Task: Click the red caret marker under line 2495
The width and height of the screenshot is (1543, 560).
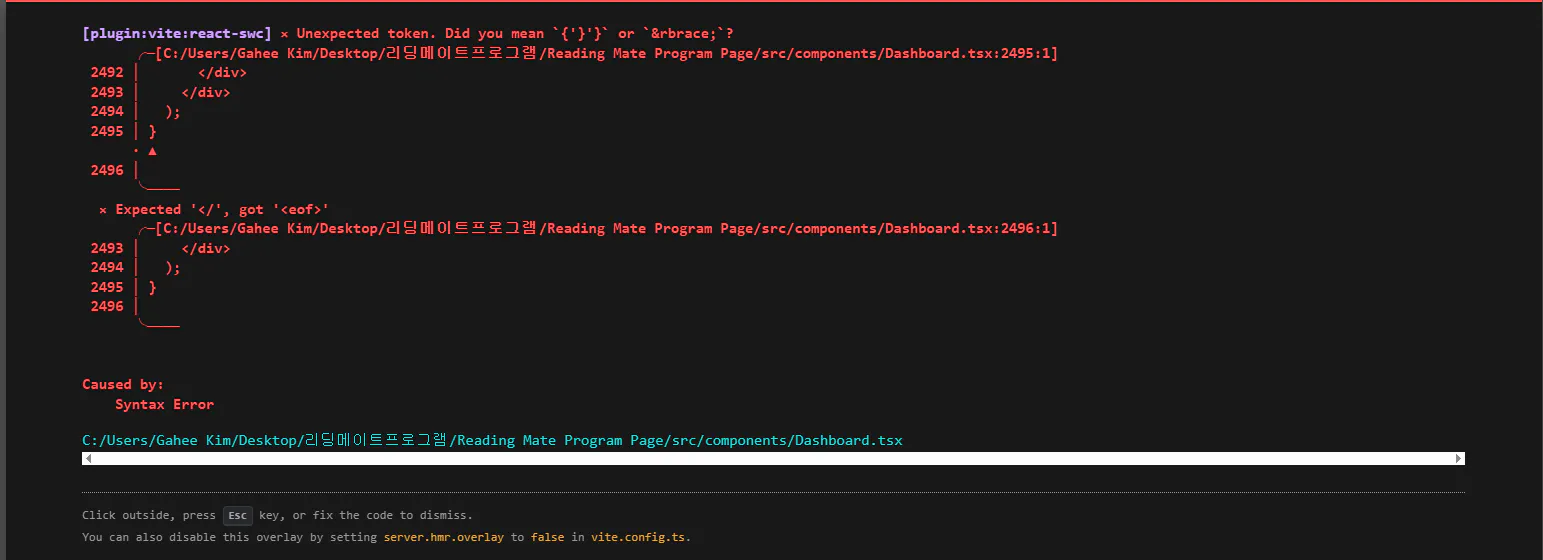Action: [152, 151]
